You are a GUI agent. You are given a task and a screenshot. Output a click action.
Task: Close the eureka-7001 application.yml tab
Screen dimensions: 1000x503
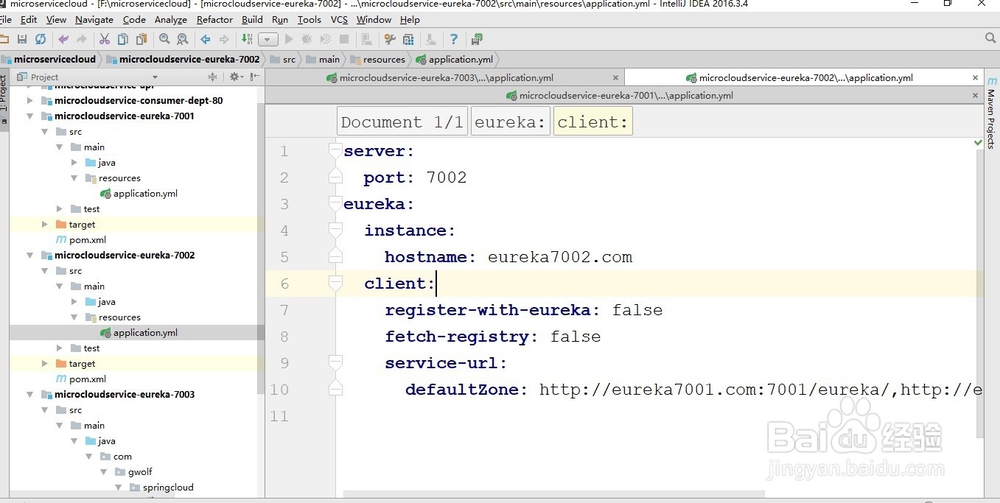975,96
